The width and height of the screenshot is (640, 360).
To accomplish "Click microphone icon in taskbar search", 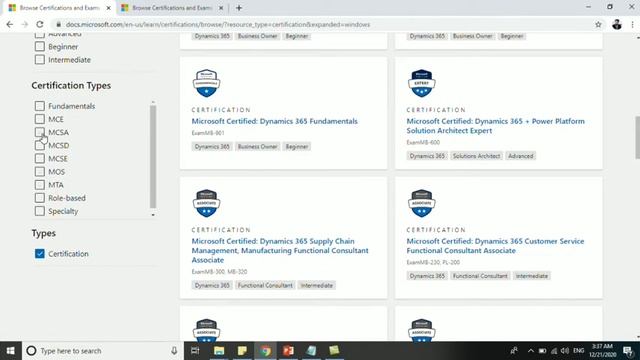I will (174, 351).
